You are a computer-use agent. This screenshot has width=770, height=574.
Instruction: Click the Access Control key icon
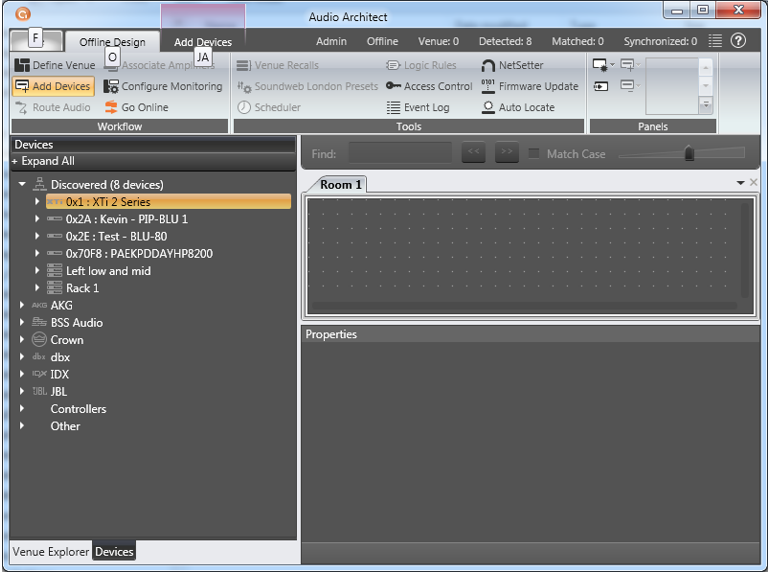(x=393, y=87)
